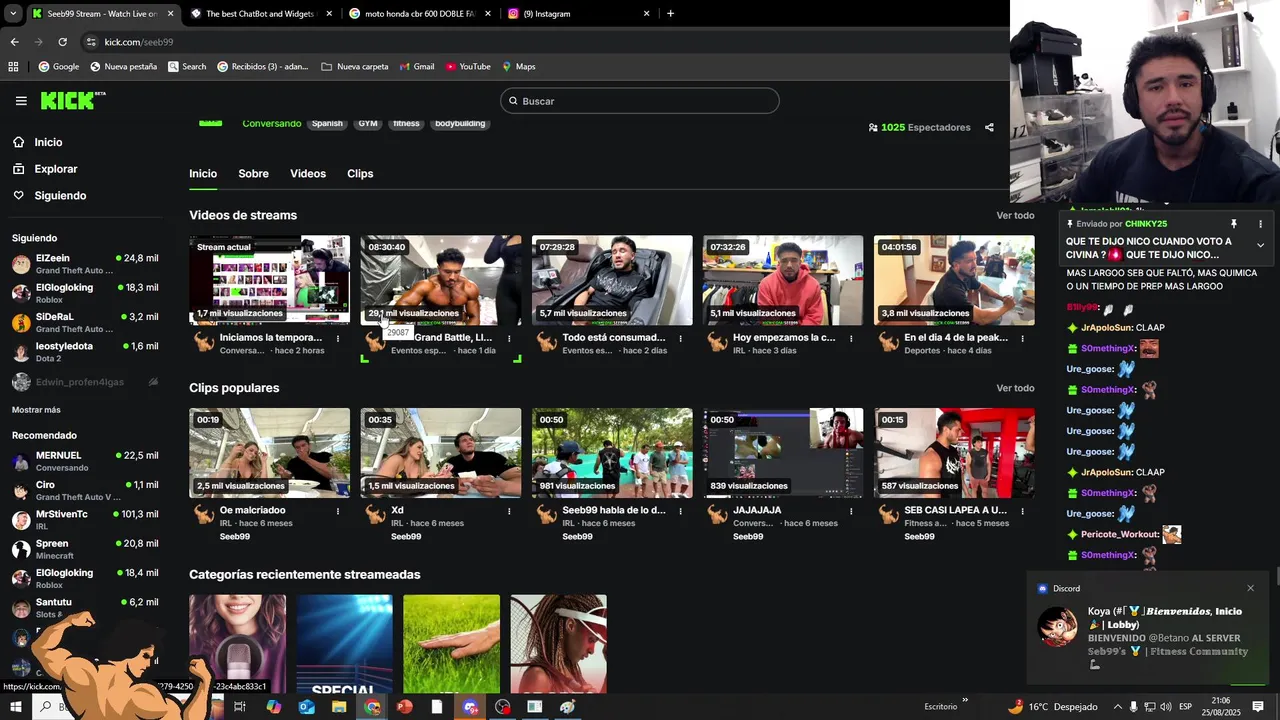This screenshot has height=720, width=1280.
Task: Switch to the moto honda cbr 600 tab
Action: 420,13
